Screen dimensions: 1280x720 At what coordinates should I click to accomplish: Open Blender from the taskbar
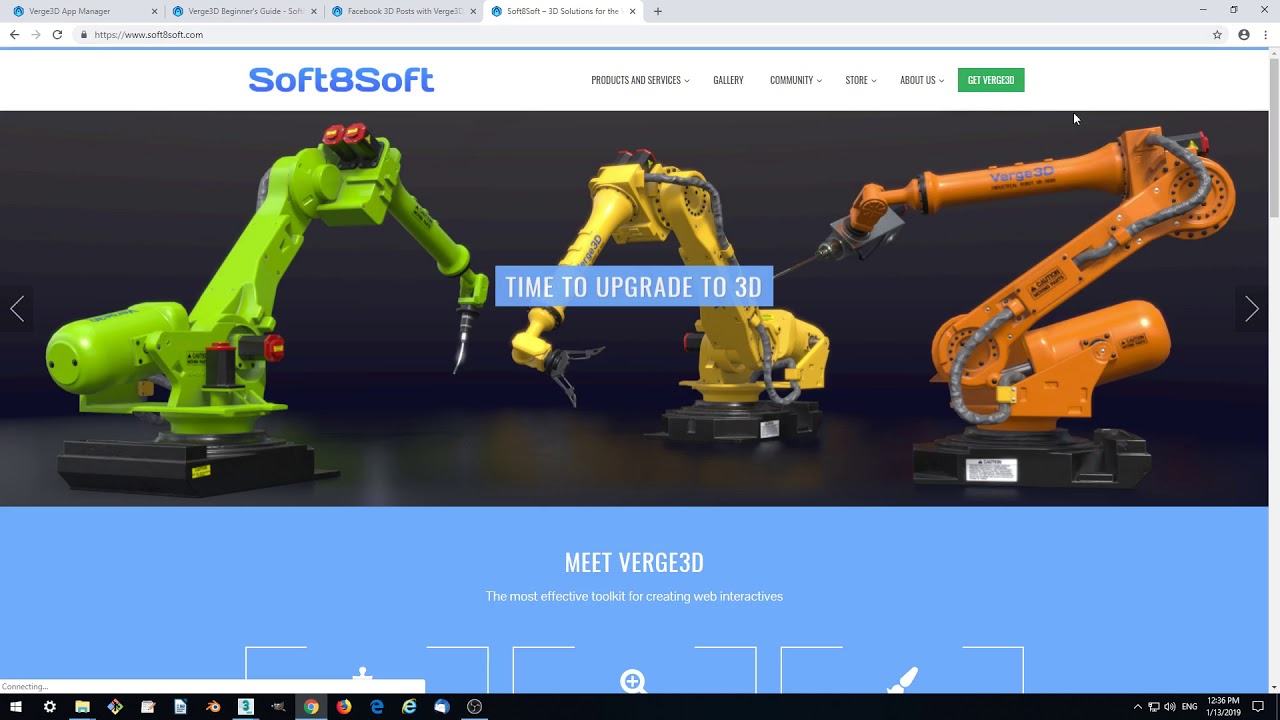pos(213,706)
